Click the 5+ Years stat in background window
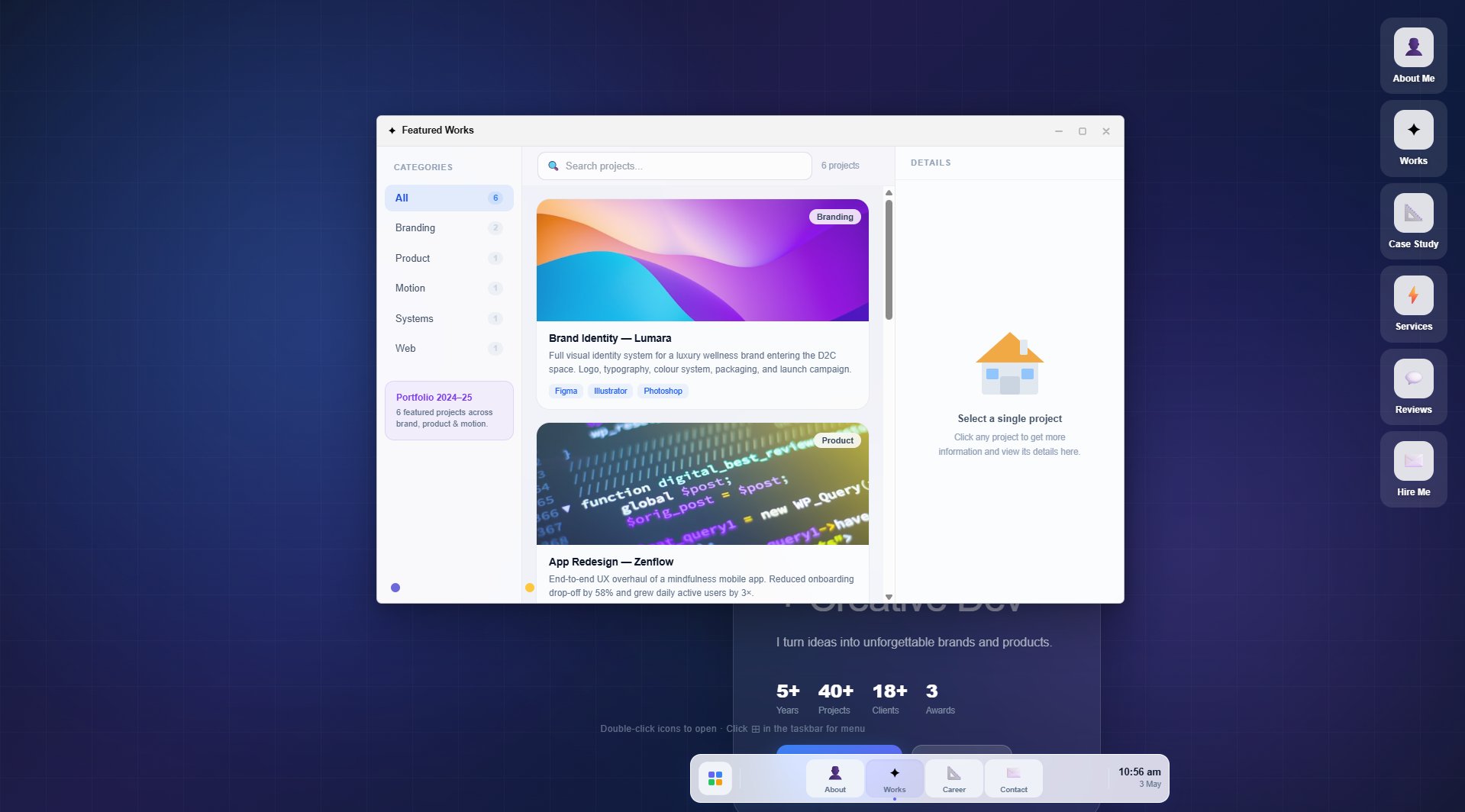Screen dimensions: 1465x812 (788, 699)
